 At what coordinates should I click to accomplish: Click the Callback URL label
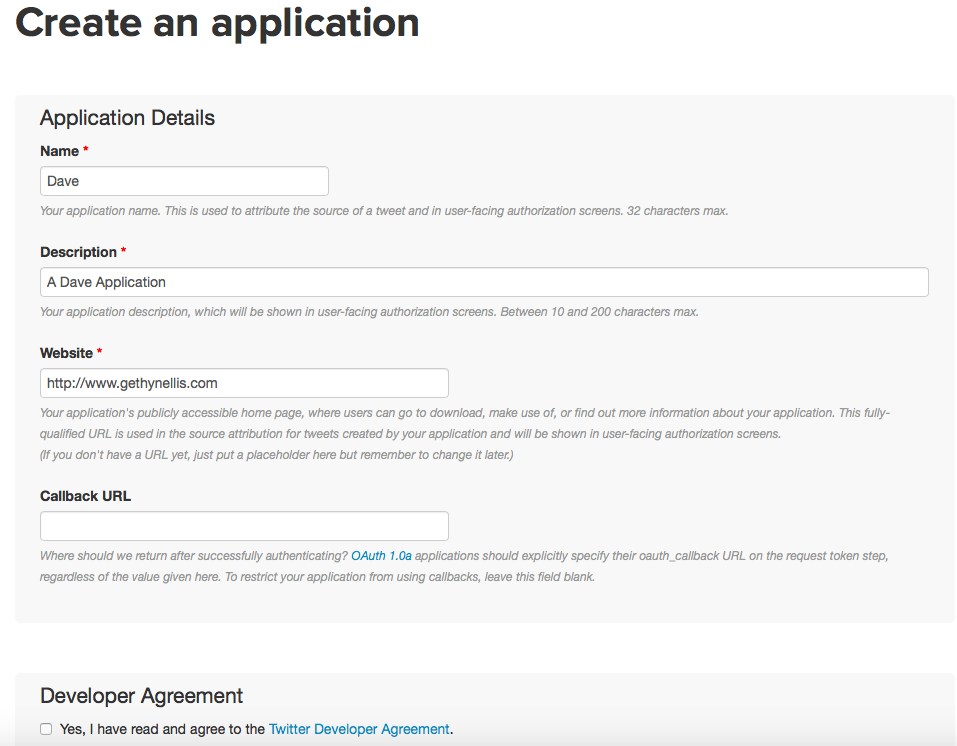coord(85,496)
